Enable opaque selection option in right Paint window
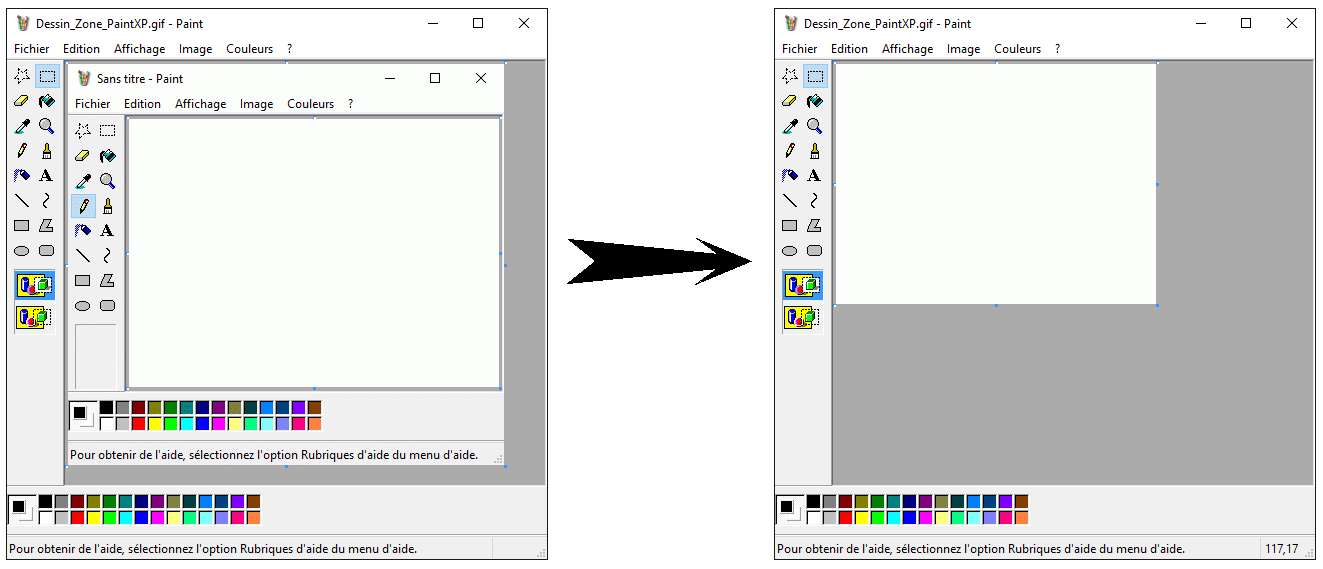This screenshot has width=1323, height=569. 803,286
